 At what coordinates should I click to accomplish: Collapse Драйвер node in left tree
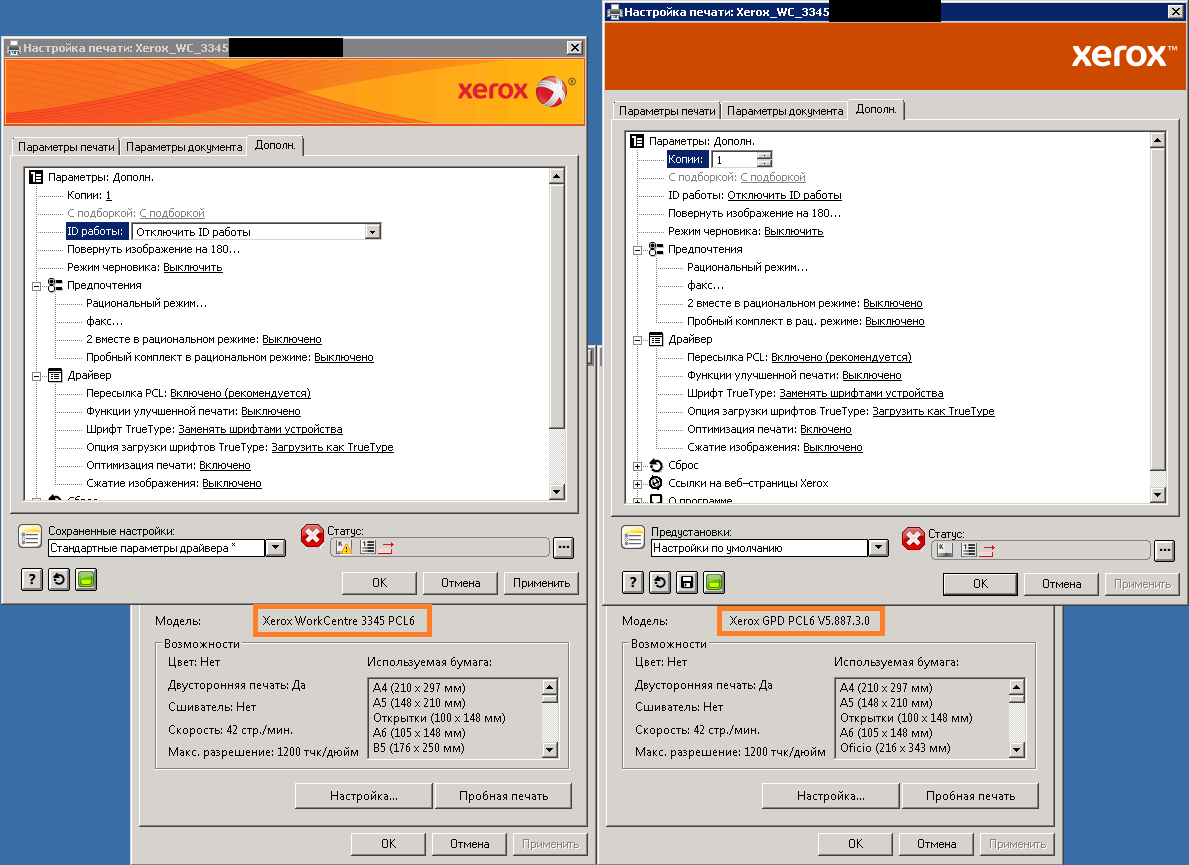tap(36, 376)
